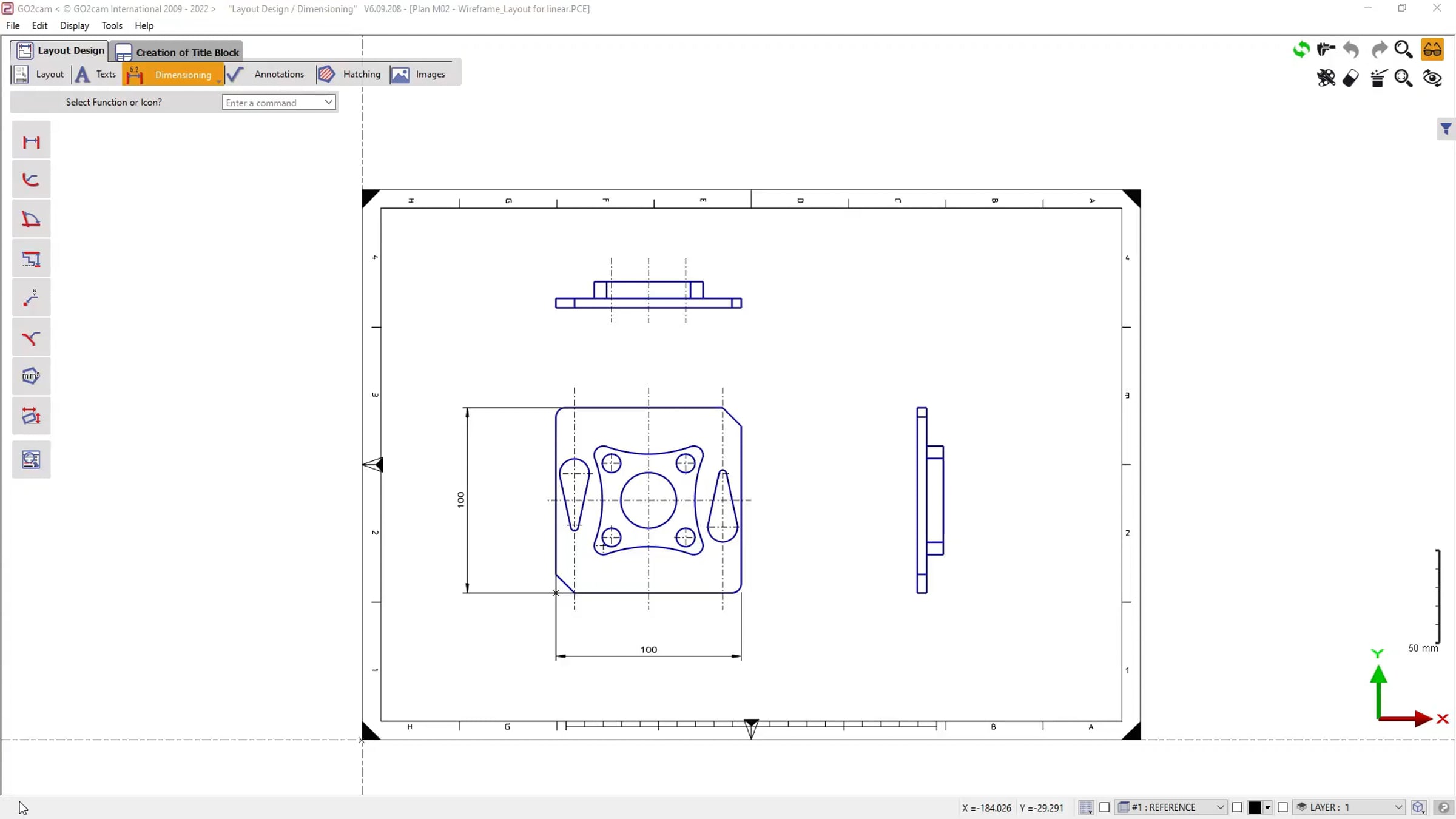Click the Select Function or Icon? prompt
The width and height of the screenshot is (1456, 819).
tap(114, 102)
